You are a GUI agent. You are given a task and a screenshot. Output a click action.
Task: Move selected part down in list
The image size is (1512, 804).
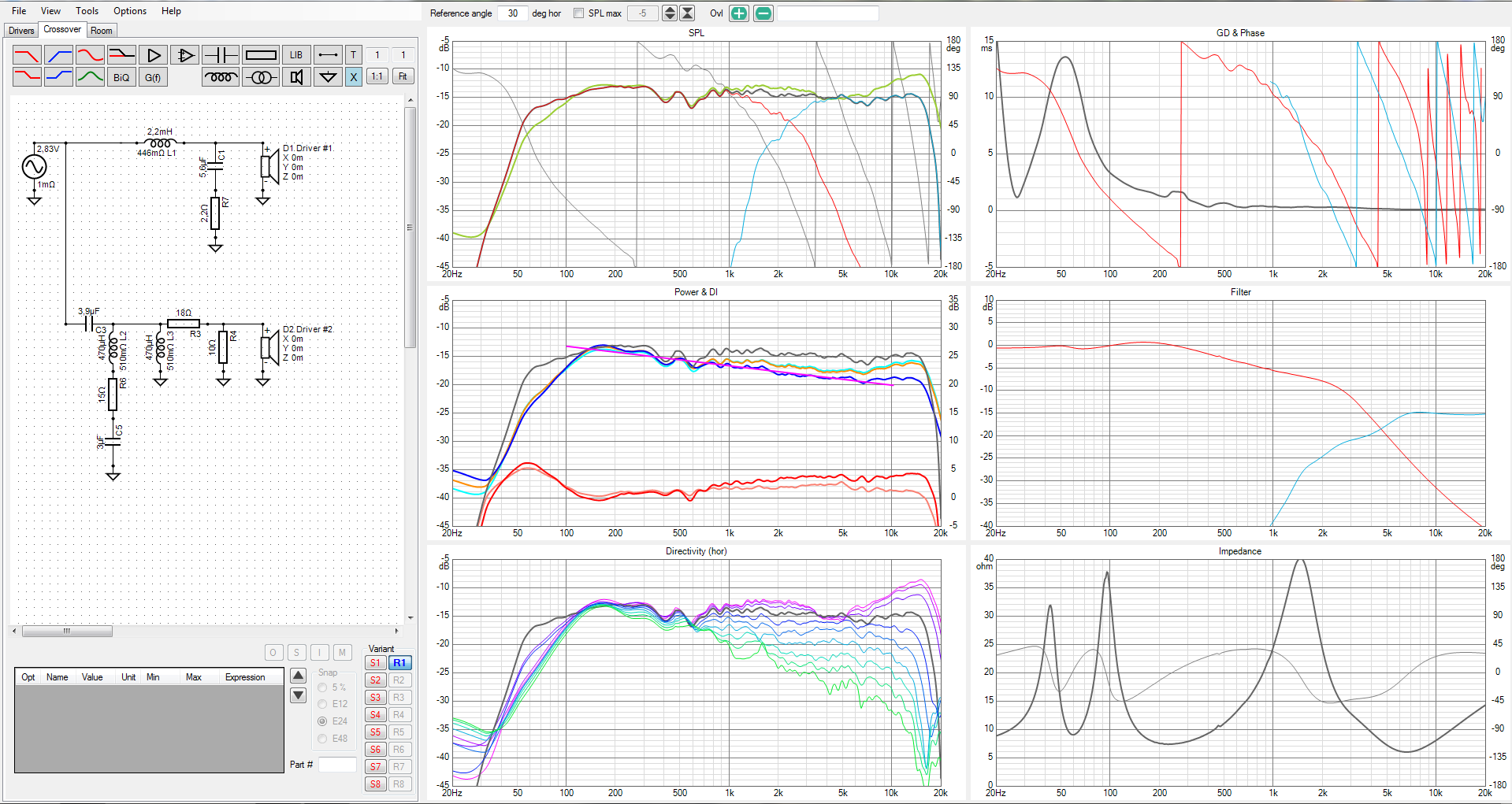299,695
